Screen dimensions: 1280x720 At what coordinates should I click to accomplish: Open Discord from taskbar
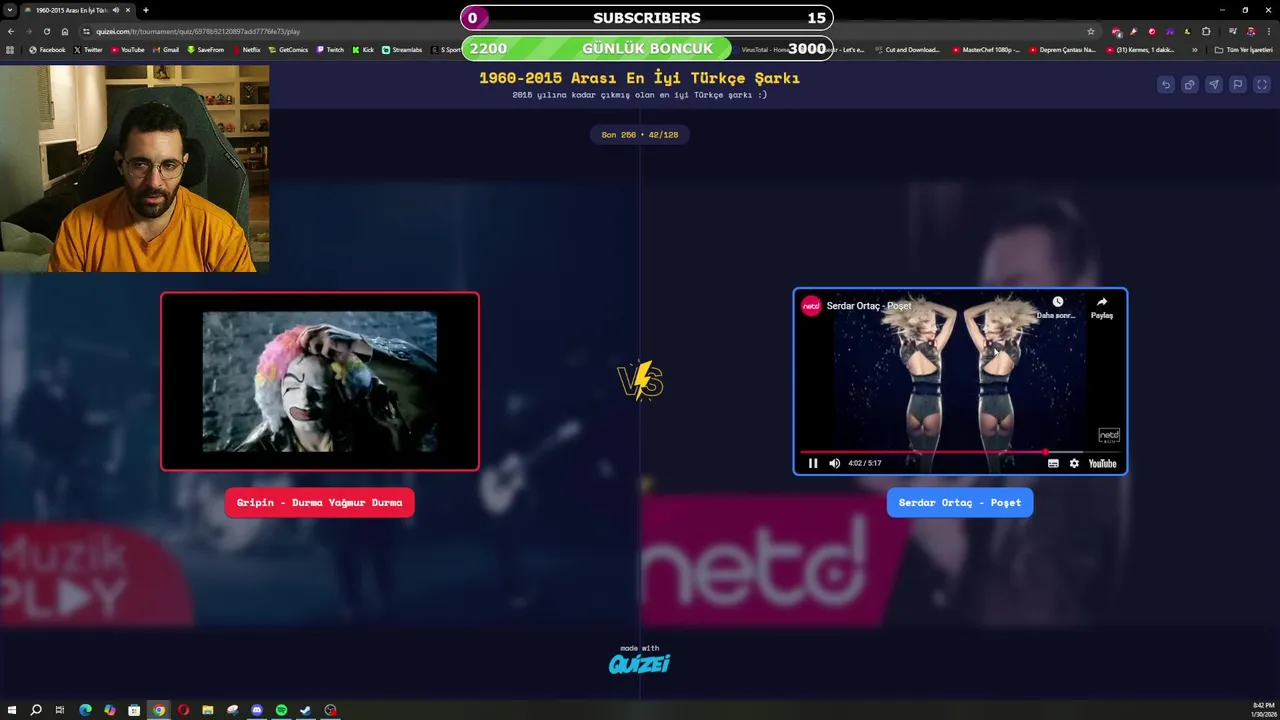tap(257, 710)
